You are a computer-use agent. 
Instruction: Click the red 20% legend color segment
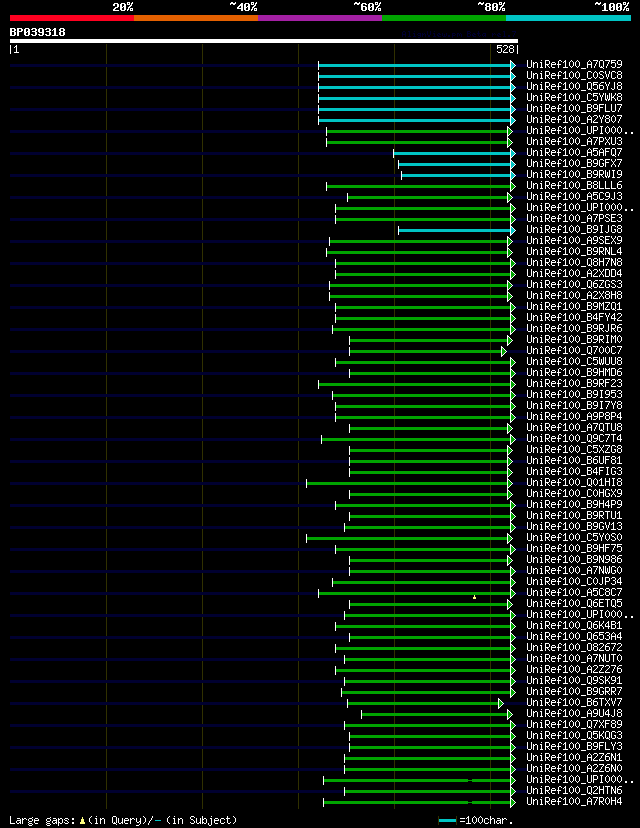[x=72, y=18]
